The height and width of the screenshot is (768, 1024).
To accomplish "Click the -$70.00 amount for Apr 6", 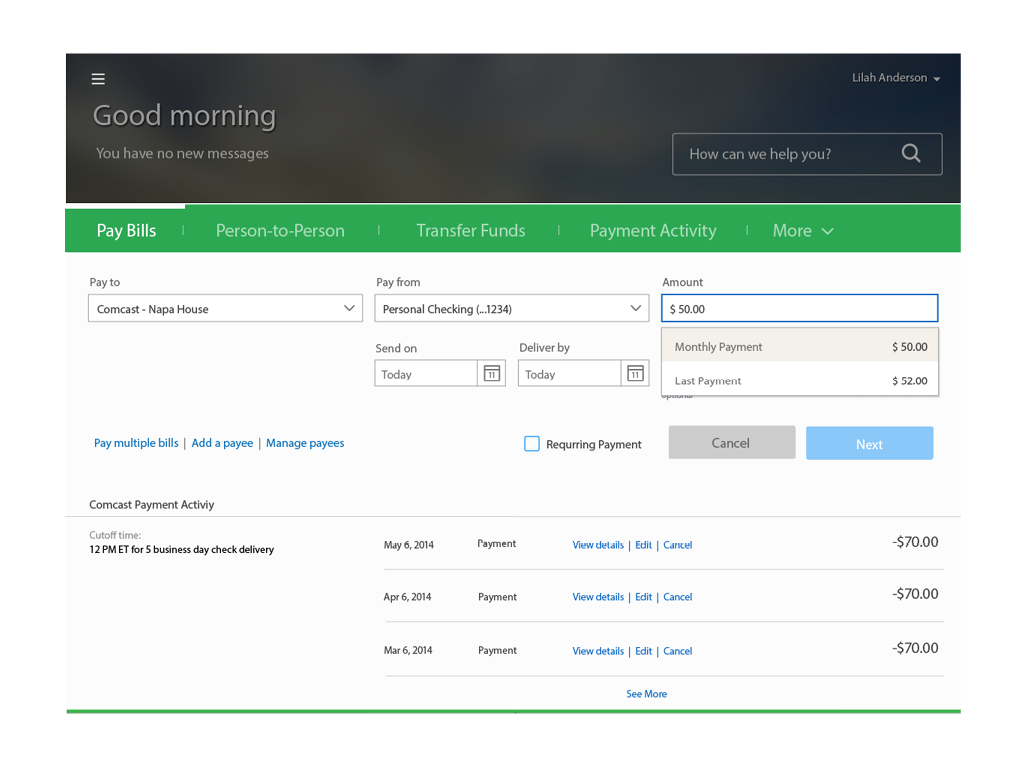I will (x=915, y=594).
